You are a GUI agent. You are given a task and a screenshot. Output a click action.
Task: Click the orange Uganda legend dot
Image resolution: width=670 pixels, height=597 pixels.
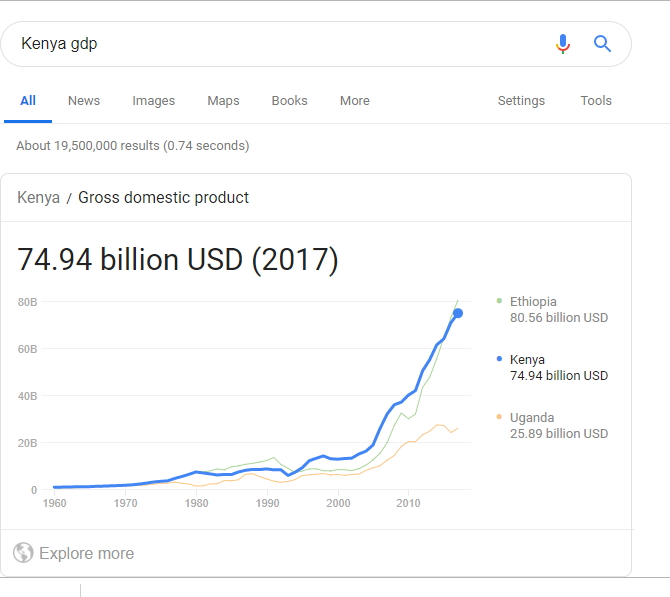point(499,417)
